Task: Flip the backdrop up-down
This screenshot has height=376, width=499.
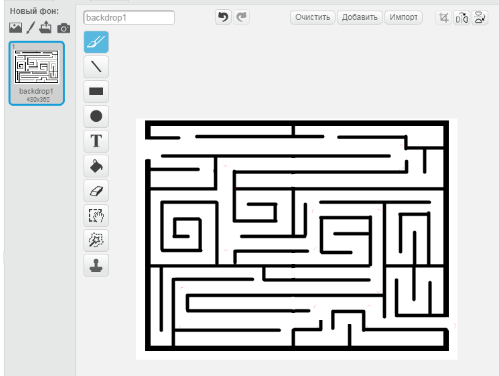Action: [480, 17]
